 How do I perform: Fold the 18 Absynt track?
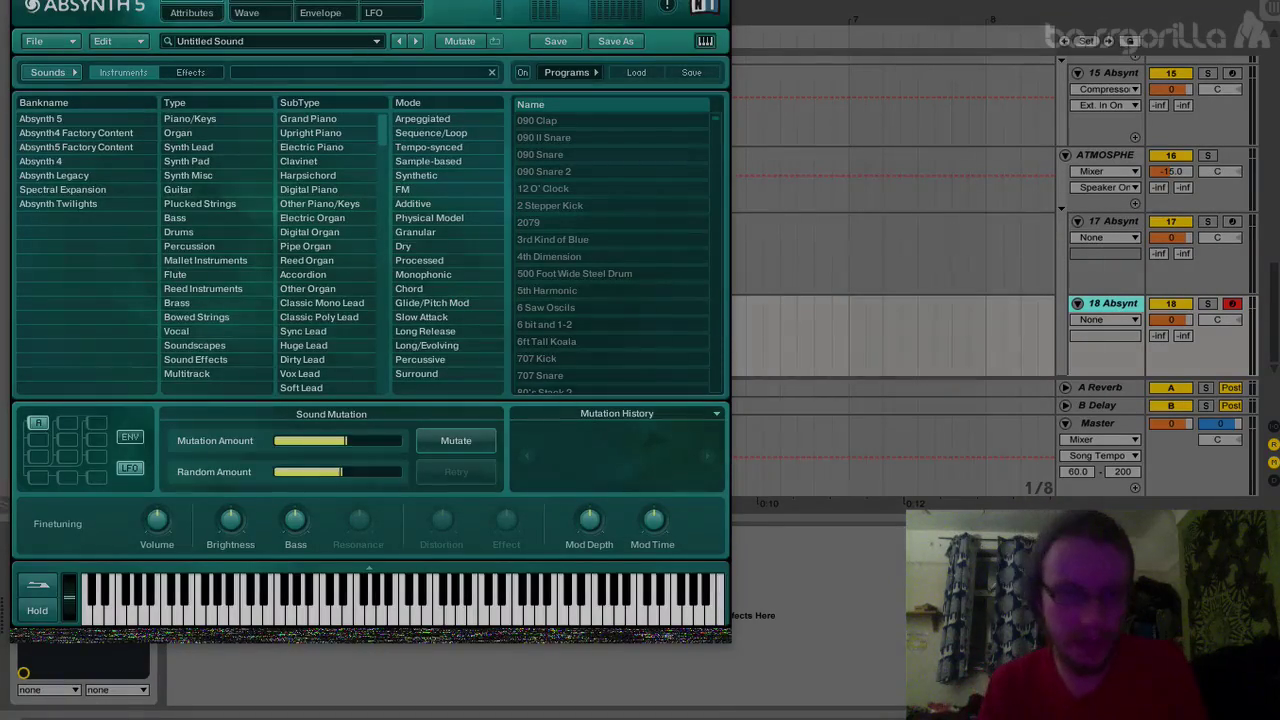tap(1078, 303)
